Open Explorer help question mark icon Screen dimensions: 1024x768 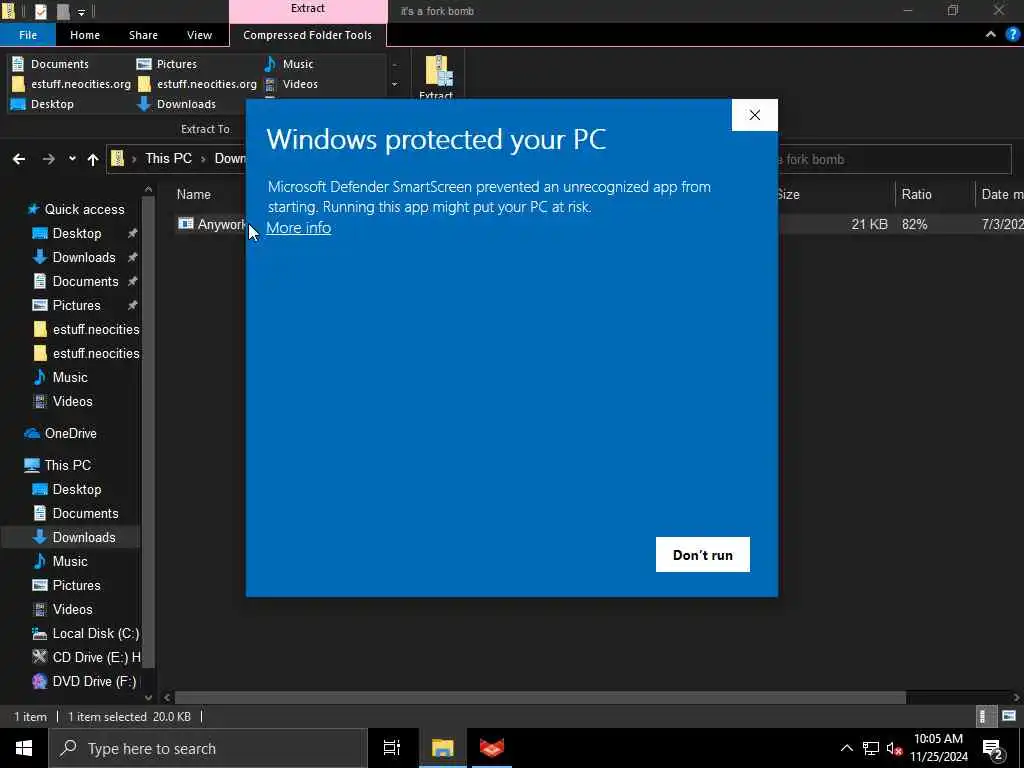1013,35
